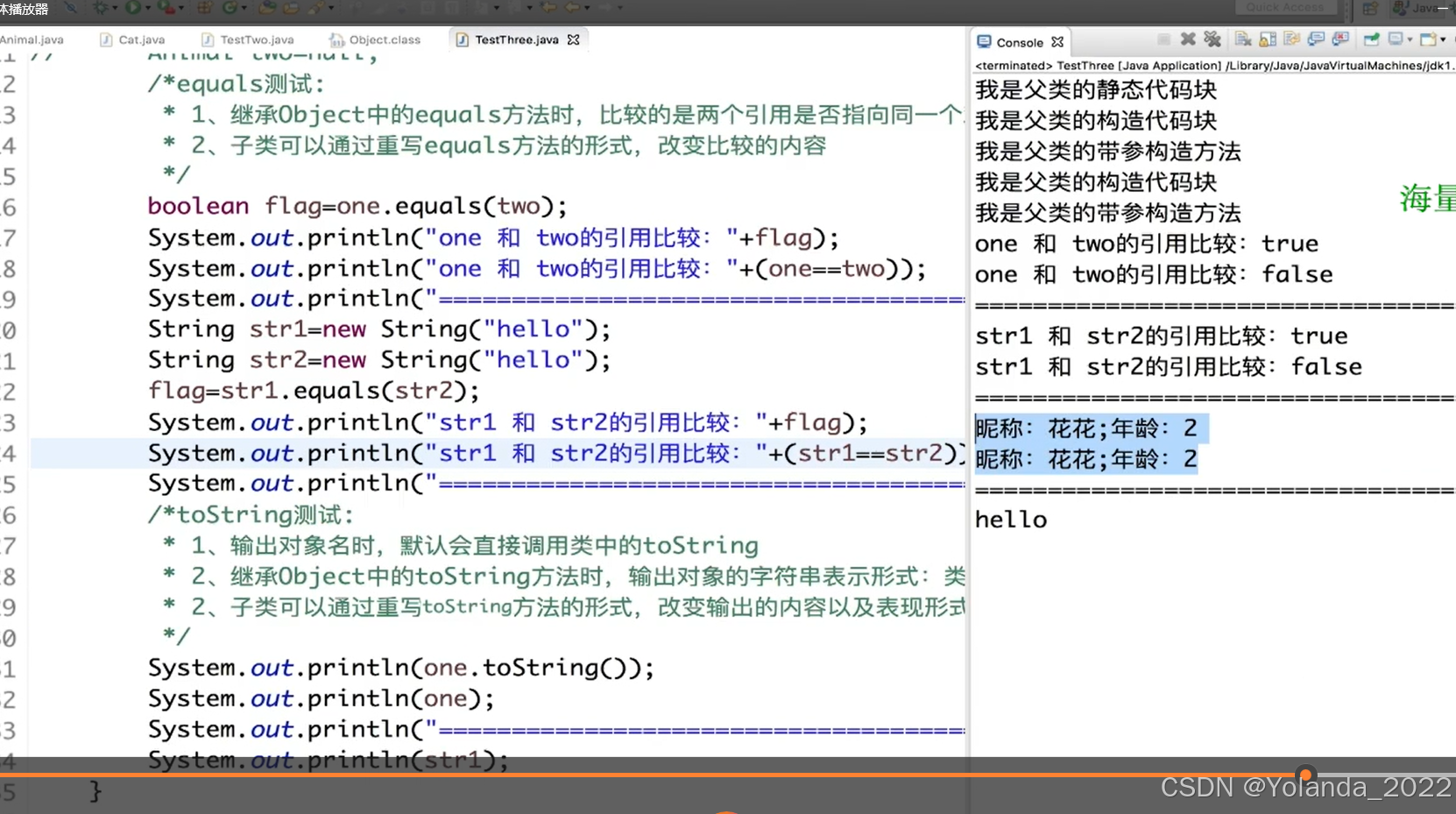Toggle show console on standard error change
The width and height of the screenshot is (1456, 814).
(1340, 39)
